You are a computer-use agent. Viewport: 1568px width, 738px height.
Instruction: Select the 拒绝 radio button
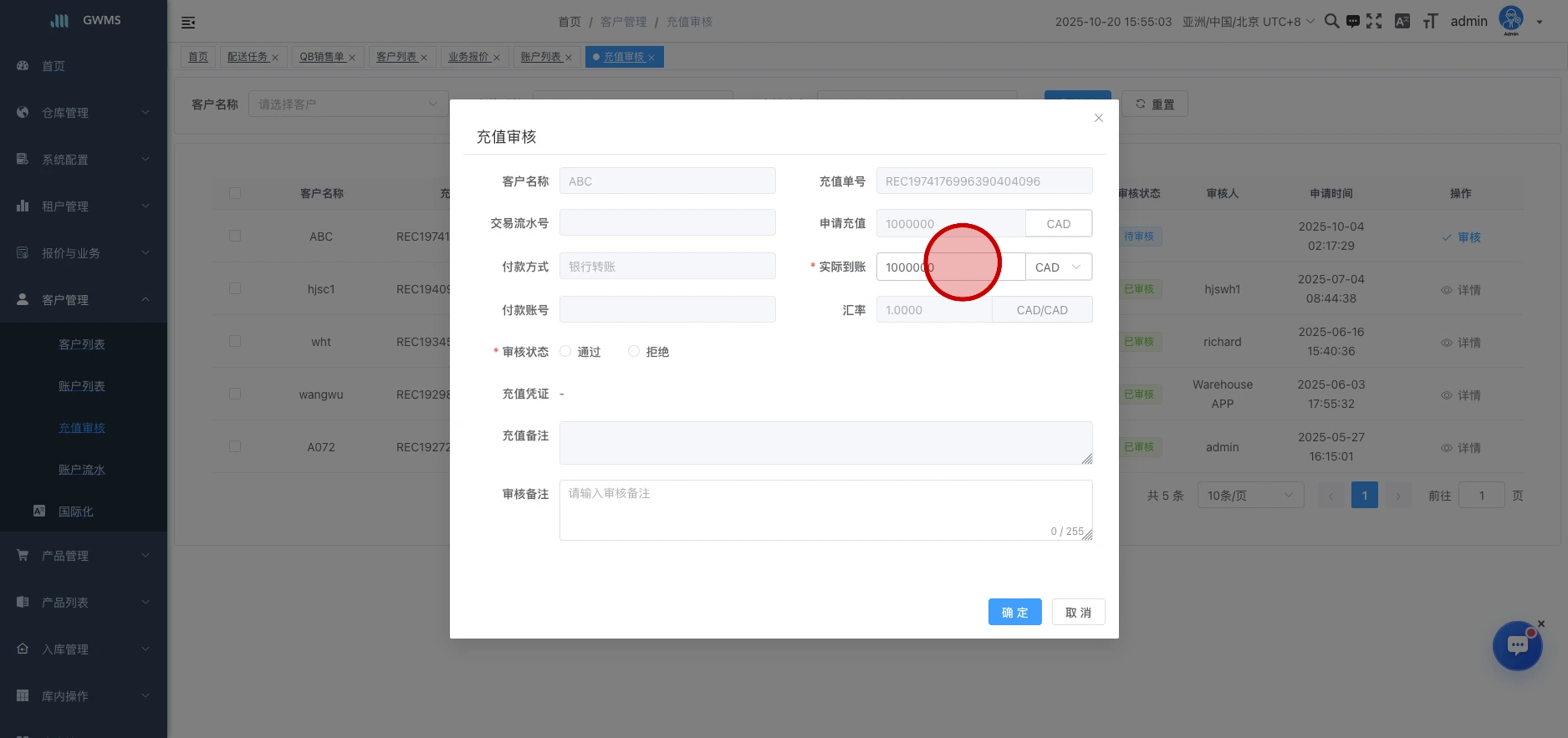[634, 352]
